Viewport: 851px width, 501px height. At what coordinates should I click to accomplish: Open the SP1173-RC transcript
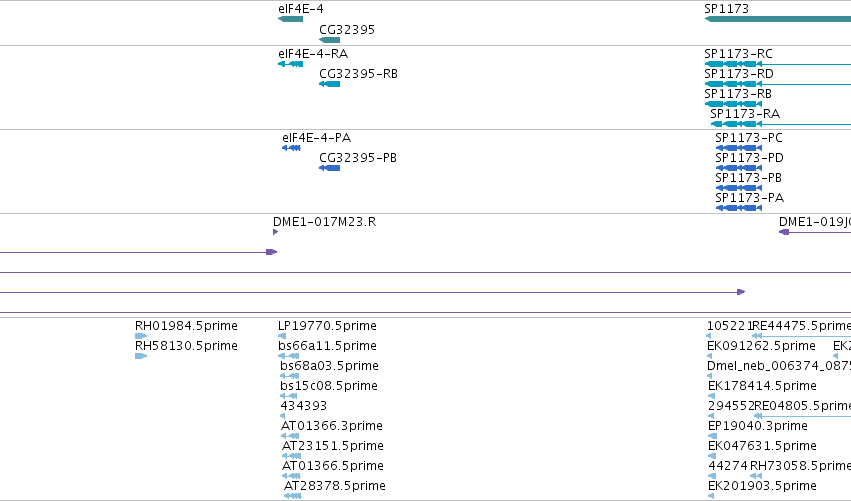(738, 54)
